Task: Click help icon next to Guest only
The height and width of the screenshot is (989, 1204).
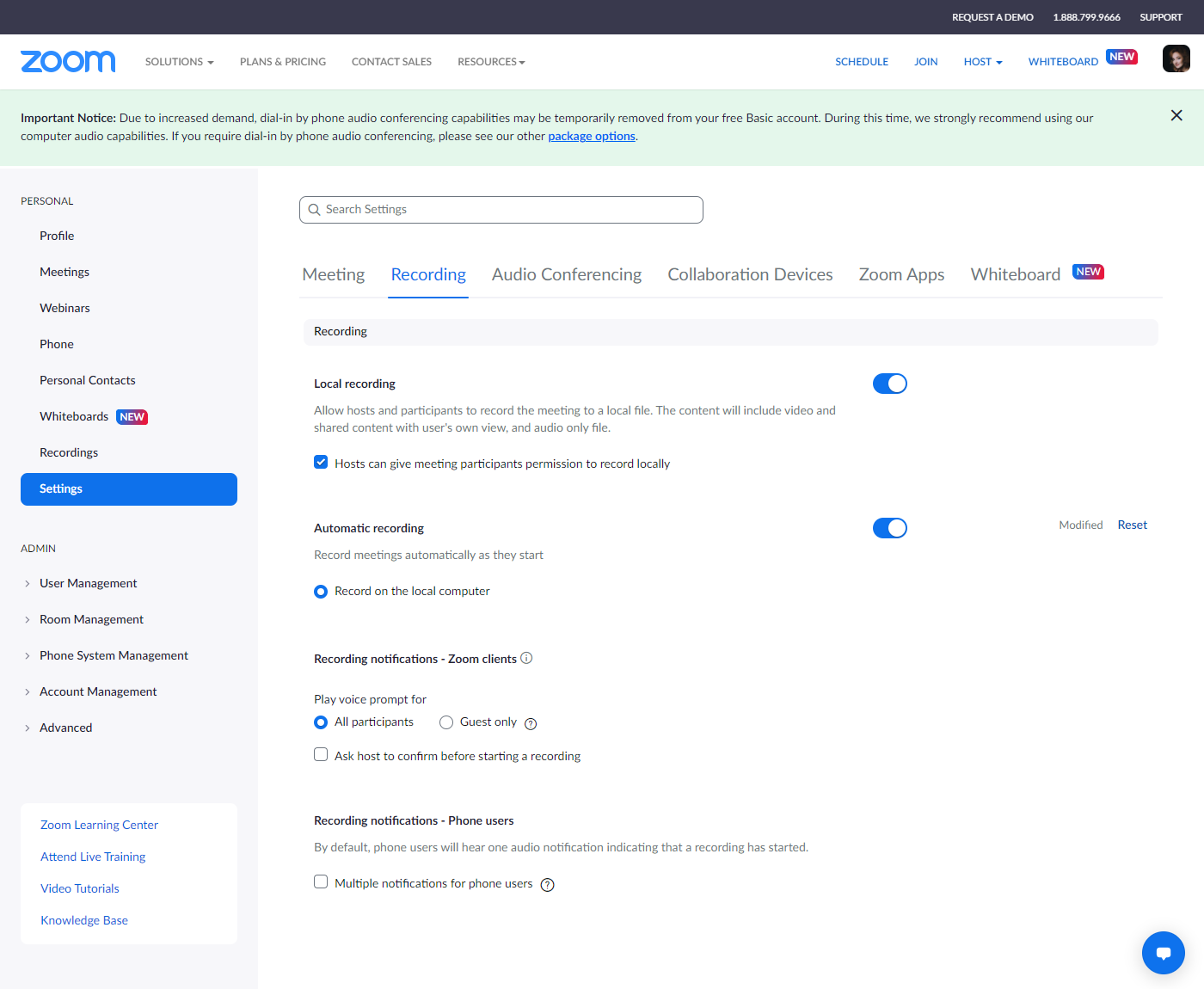Action: (531, 723)
